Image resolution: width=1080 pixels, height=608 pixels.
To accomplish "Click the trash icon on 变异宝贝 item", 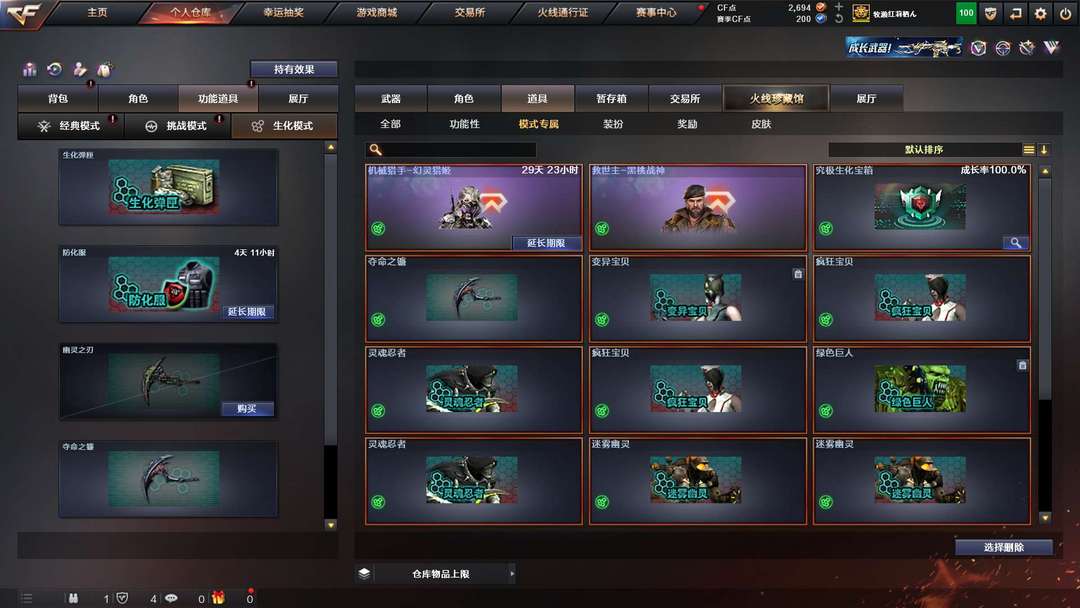I will point(798,274).
